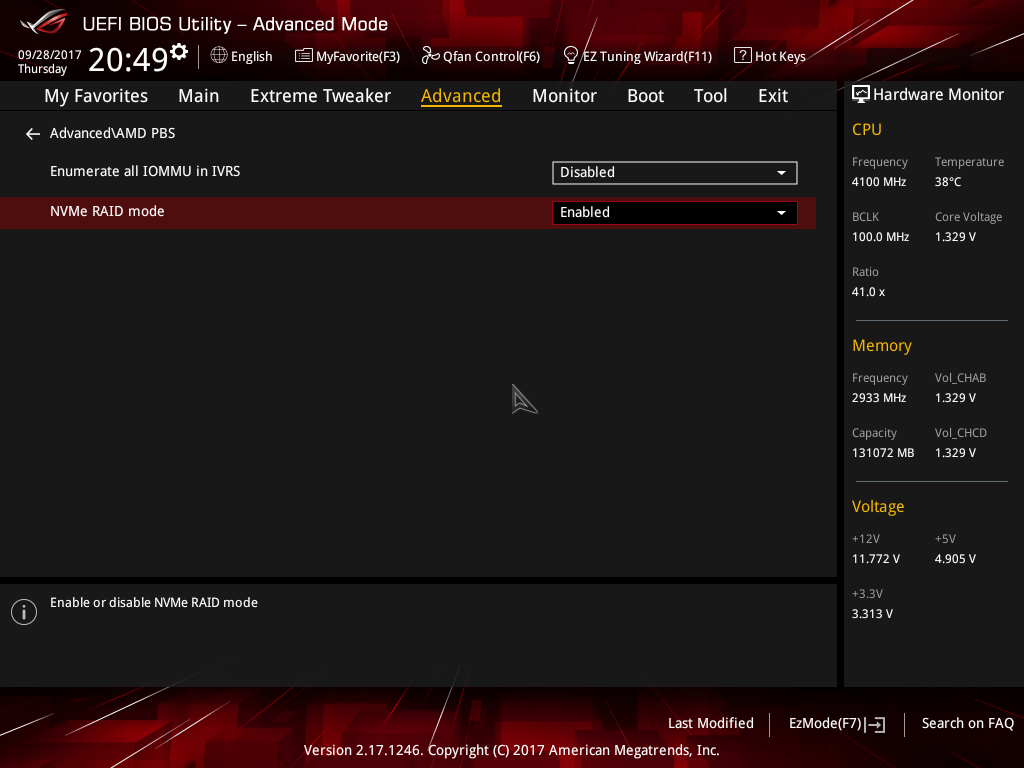Click the +5V reading 4.905 V
The width and height of the screenshot is (1024, 768).
coord(955,559)
